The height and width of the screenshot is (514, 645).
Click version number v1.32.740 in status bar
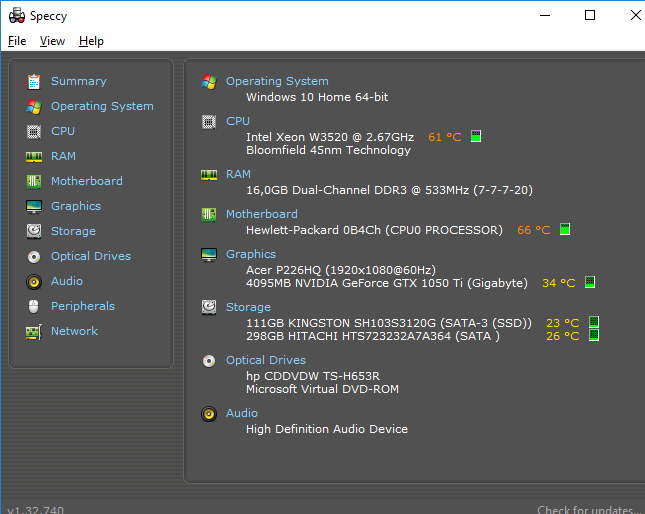tap(35, 510)
